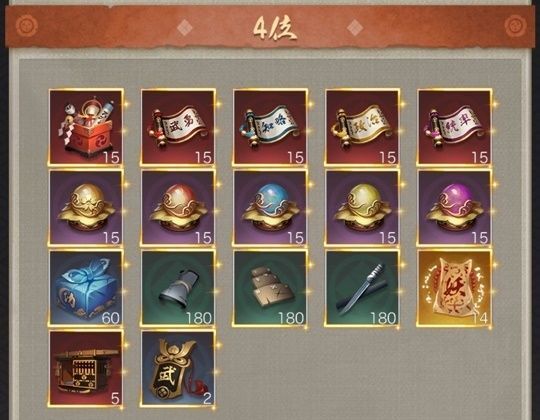This screenshot has width=540, height=420.
Task: Tap the 武 helmet charm item
Action: 178,369
